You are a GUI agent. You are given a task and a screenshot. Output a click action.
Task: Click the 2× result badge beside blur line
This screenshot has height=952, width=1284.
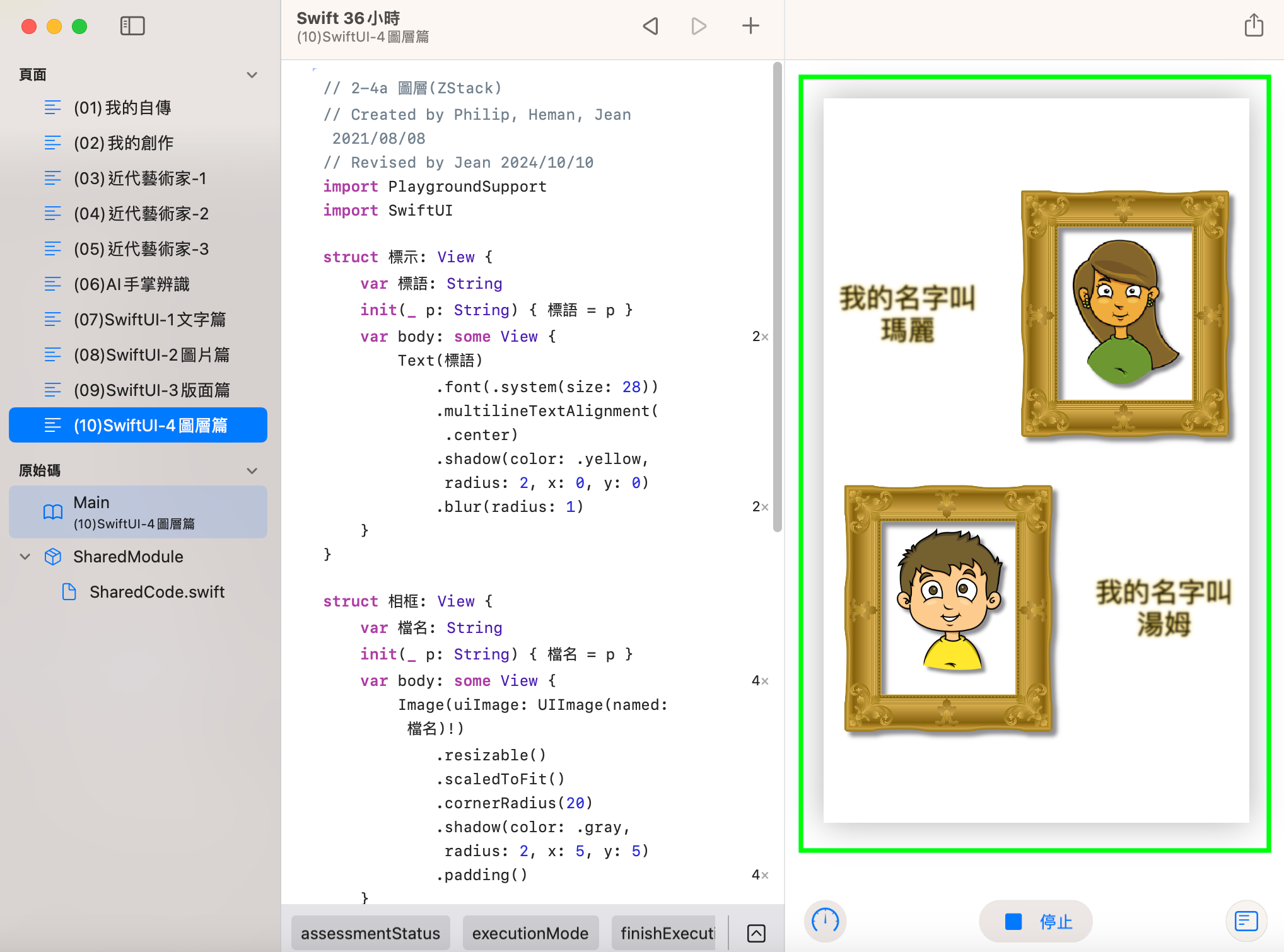[759, 507]
